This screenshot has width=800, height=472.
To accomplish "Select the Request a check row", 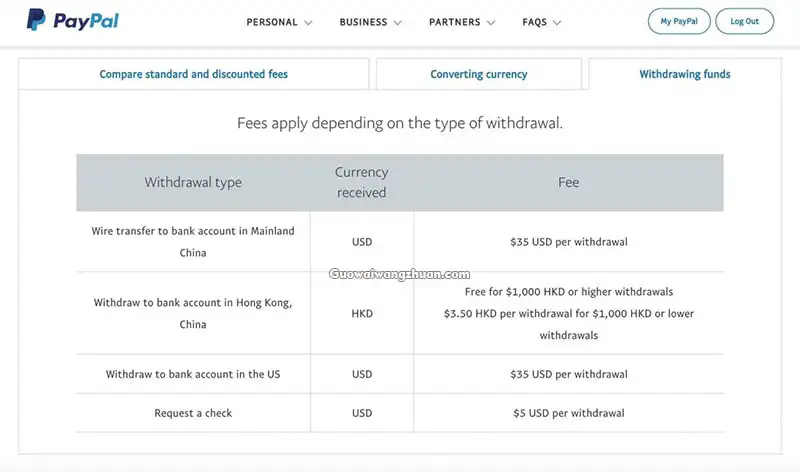I will click(400, 413).
